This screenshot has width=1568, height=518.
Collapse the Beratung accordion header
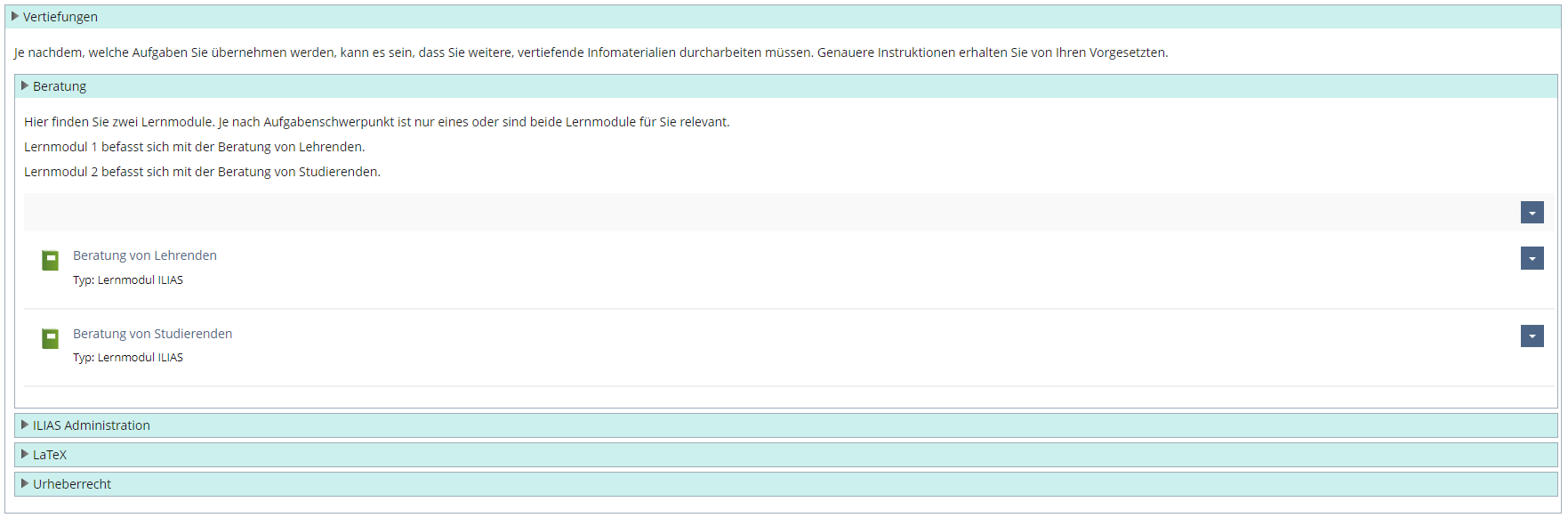pyautogui.click(x=60, y=86)
